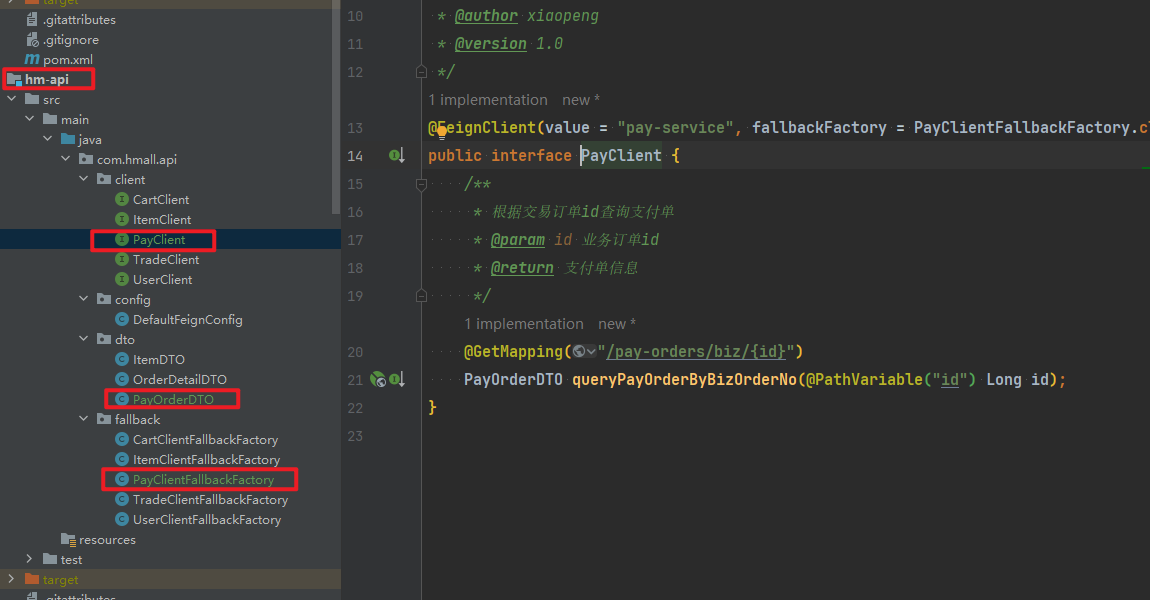This screenshot has width=1150, height=600.
Task: Click the implemented-by gutter icon on line 14
Action: 396,156
